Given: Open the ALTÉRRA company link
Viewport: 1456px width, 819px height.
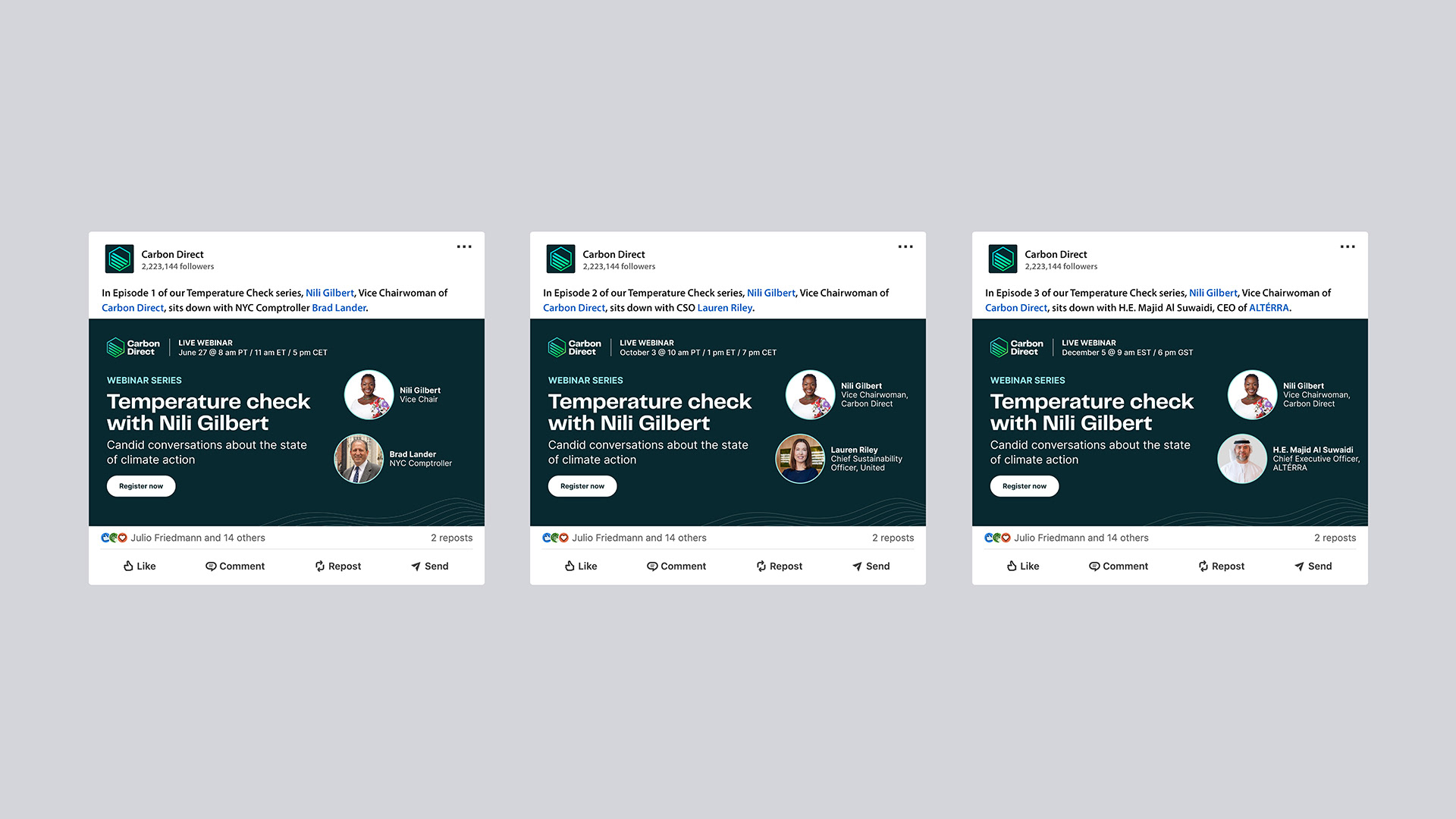Looking at the screenshot, I should tap(1269, 308).
